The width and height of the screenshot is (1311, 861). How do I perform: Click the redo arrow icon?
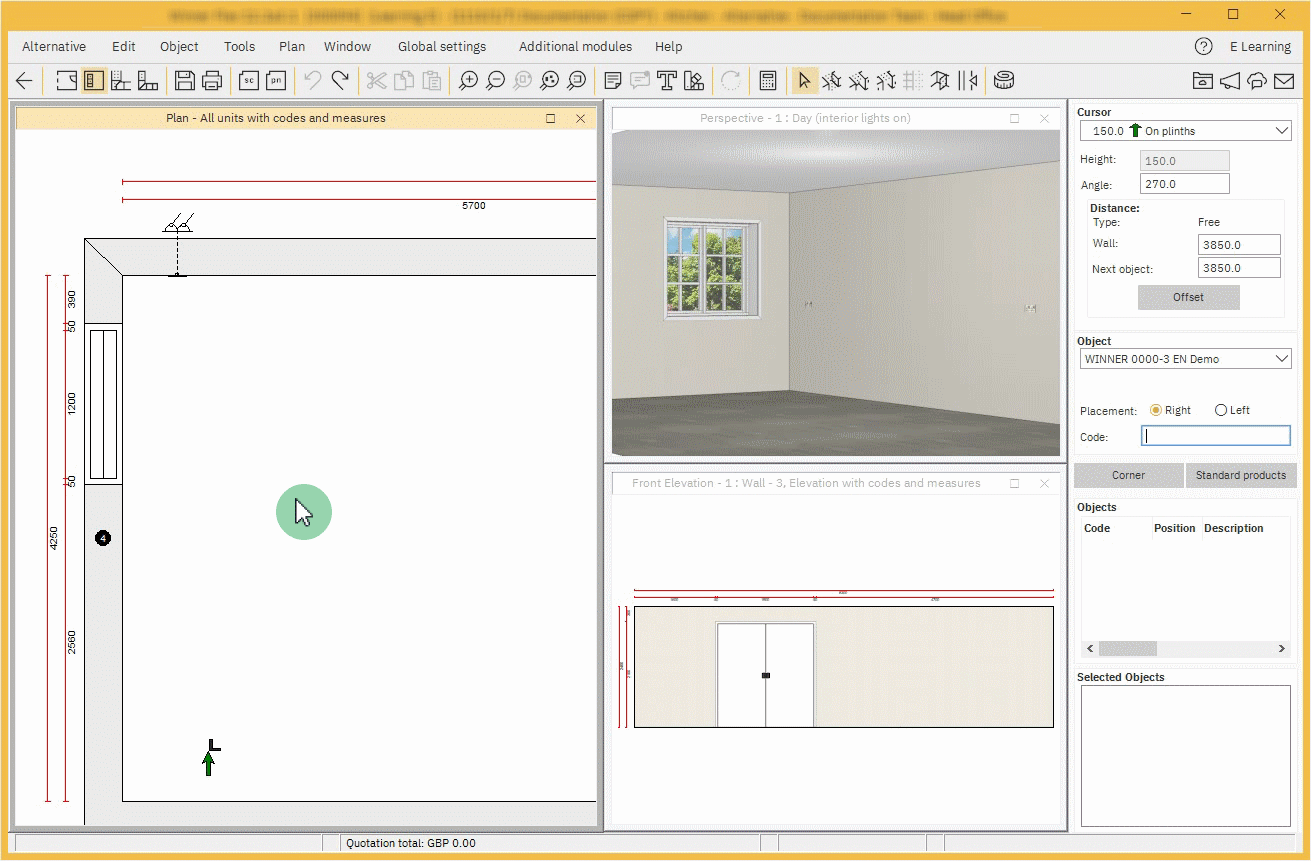click(x=340, y=81)
